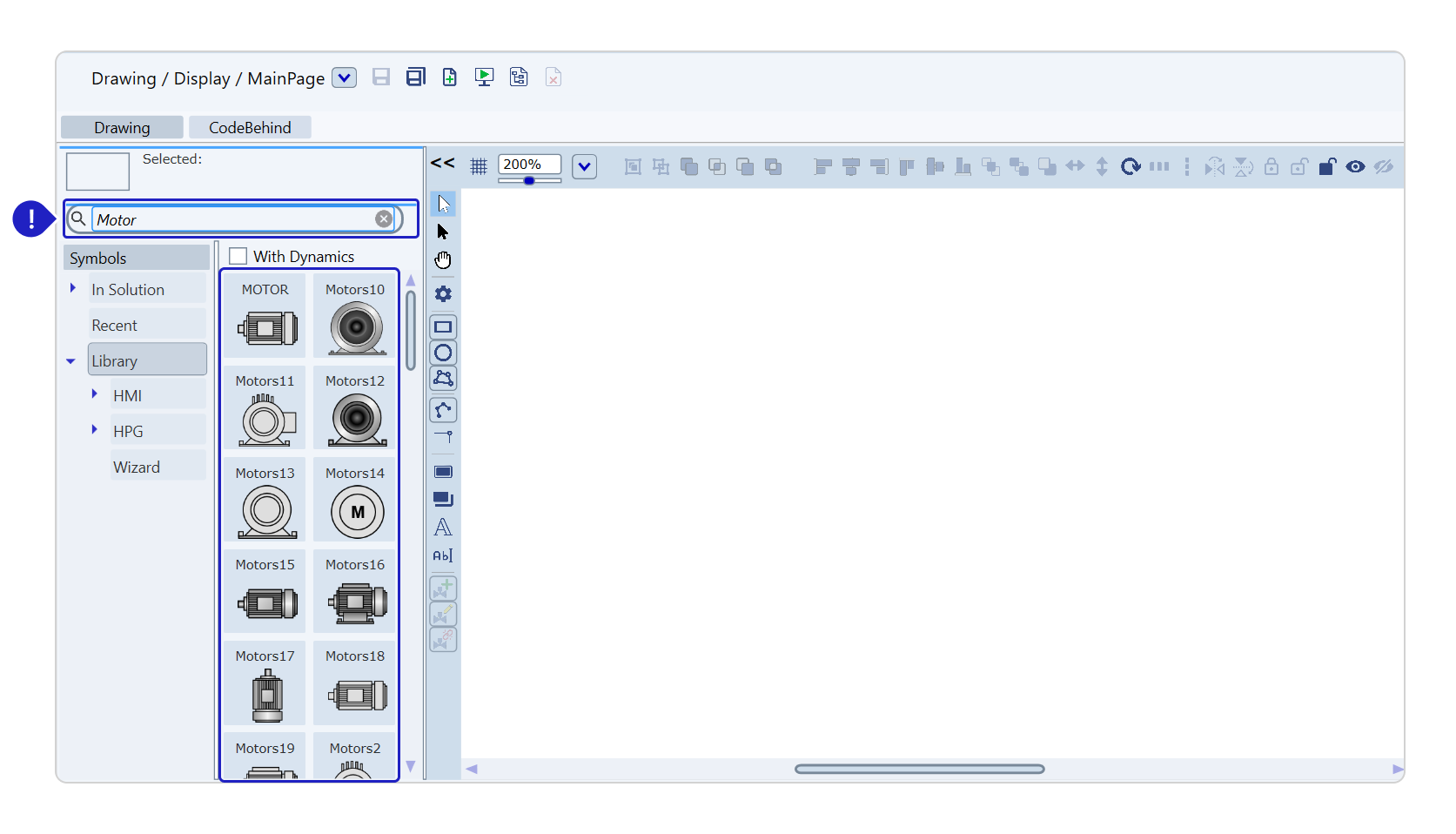Image resolution: width=1456 pixels, height=834 pixels.
Task: Open the MainPage display dropdown
Action: 345,77
